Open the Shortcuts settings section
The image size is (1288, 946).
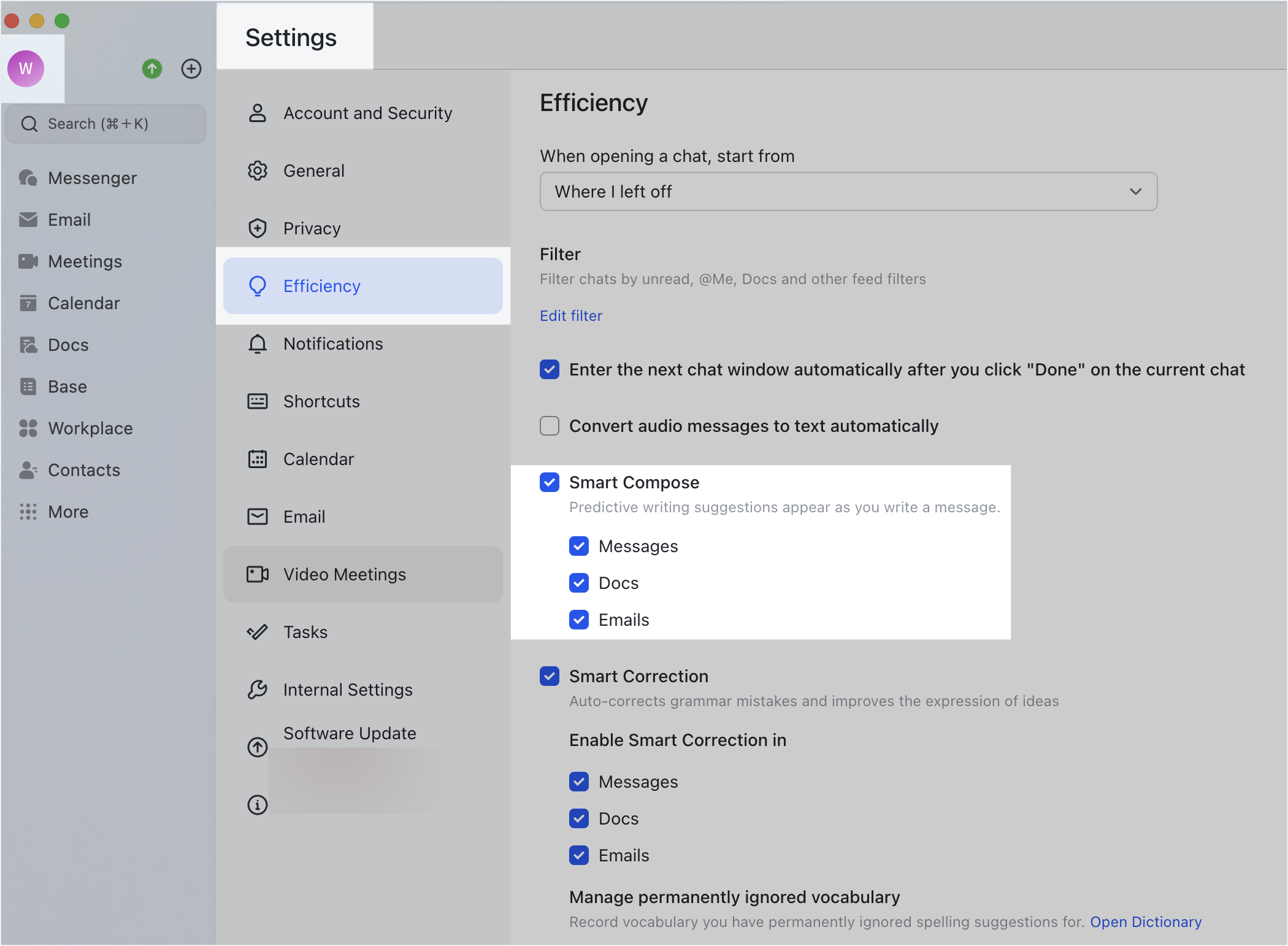click(321, 401)
